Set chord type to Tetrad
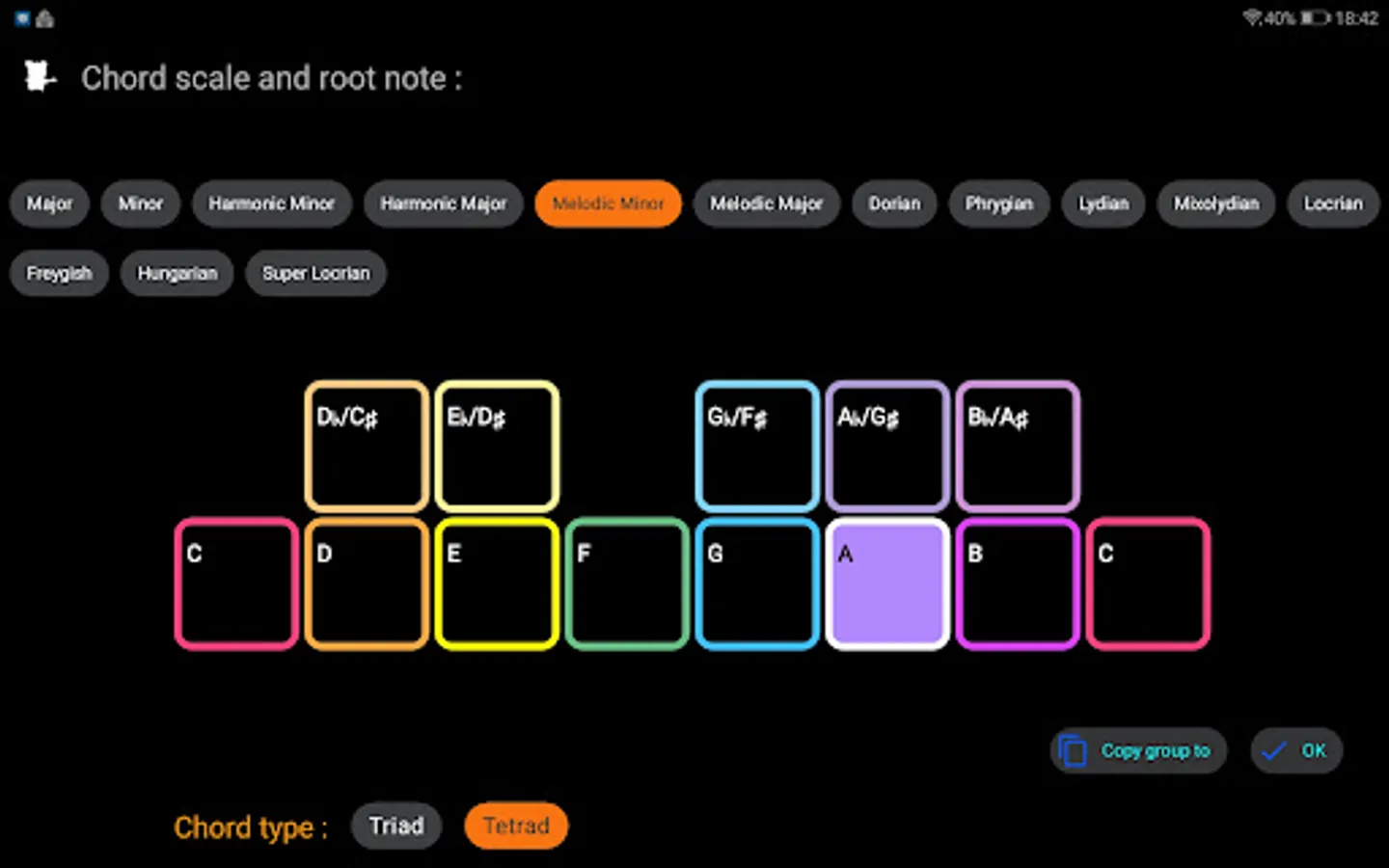Viewport: 1389px width, 868px height. 517,826
